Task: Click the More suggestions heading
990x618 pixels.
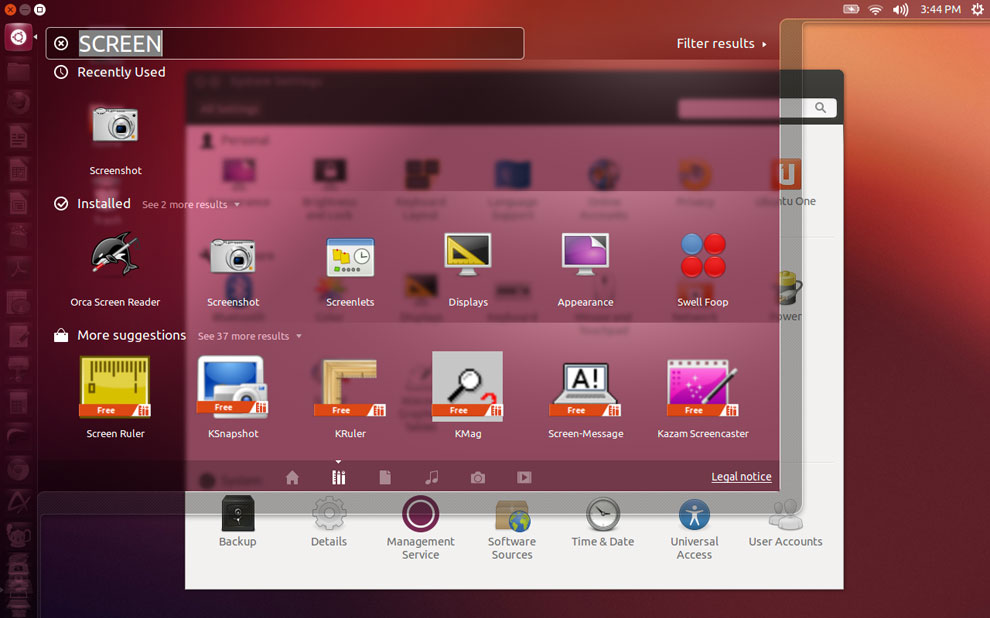Action: [x=131, y=335]
